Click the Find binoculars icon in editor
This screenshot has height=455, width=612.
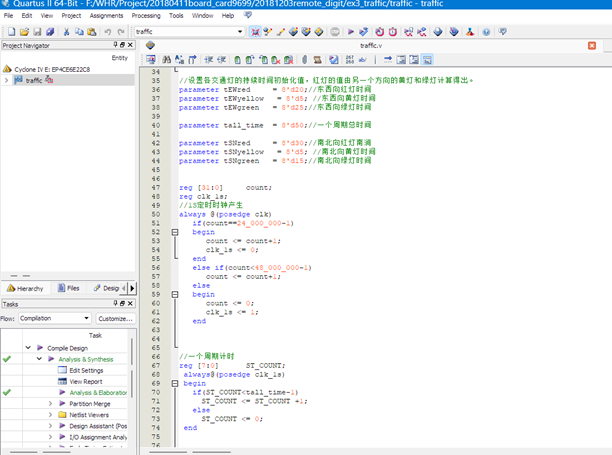(166, 60)
